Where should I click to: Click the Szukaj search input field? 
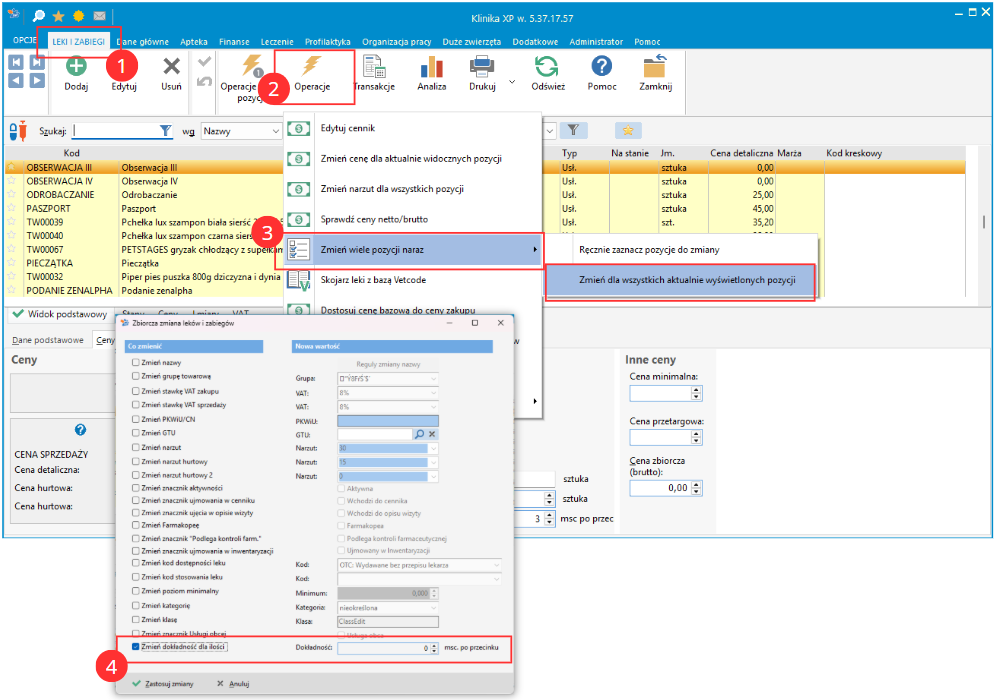click(115, 131)
